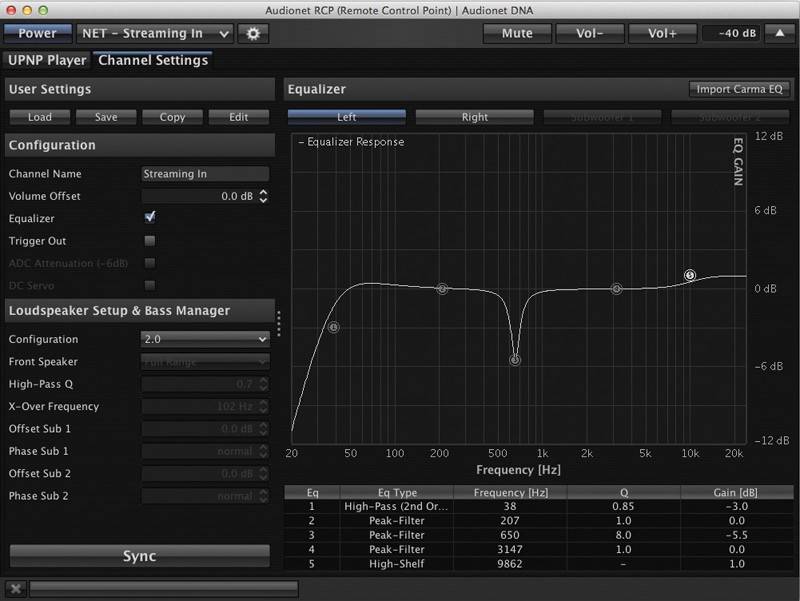Screen dimensions: 800x601
Task: Click High-Shelf type cell
Action: click(x=396, y=564)
